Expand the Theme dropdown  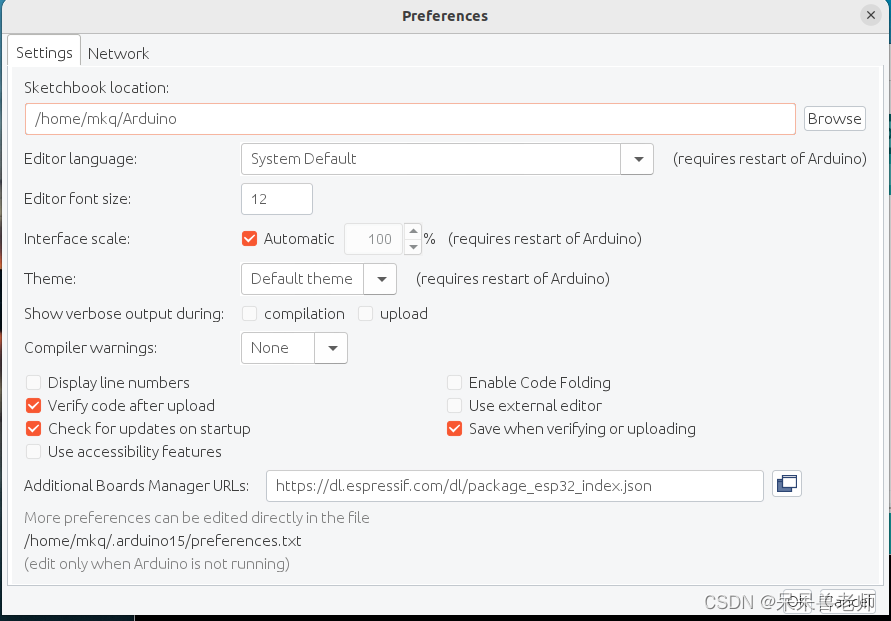[380, 279]
